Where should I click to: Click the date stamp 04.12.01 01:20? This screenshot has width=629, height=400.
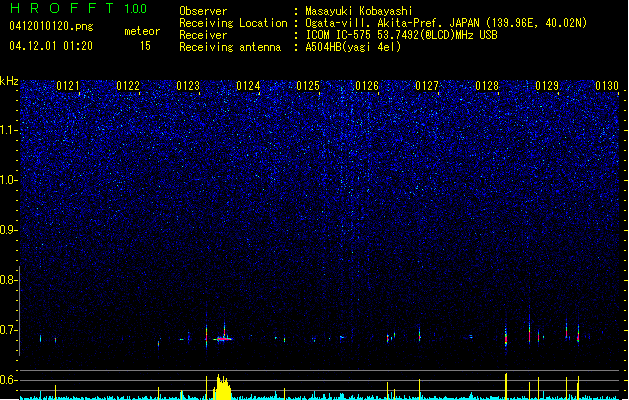coord(51,46)
